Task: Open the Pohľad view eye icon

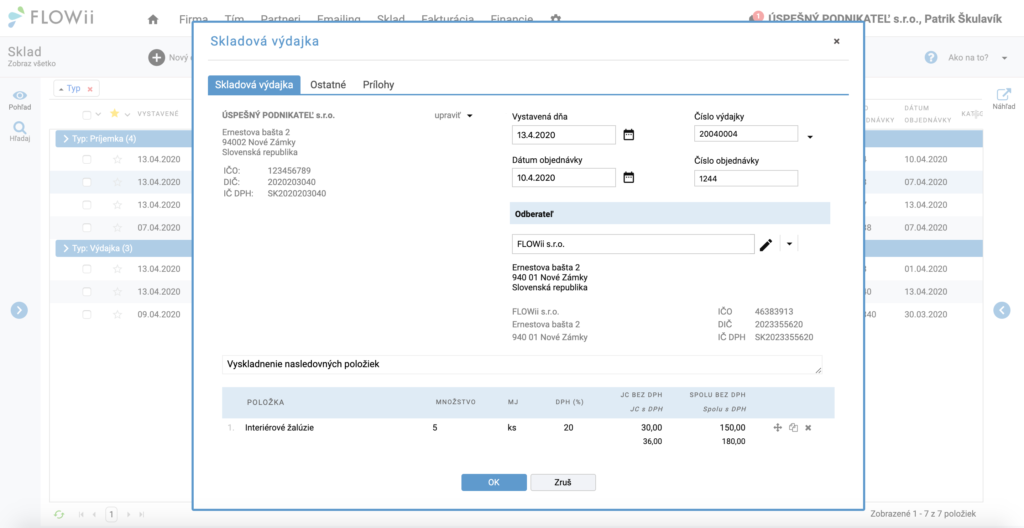Action: pyautogui.click(x=20, y=95)
